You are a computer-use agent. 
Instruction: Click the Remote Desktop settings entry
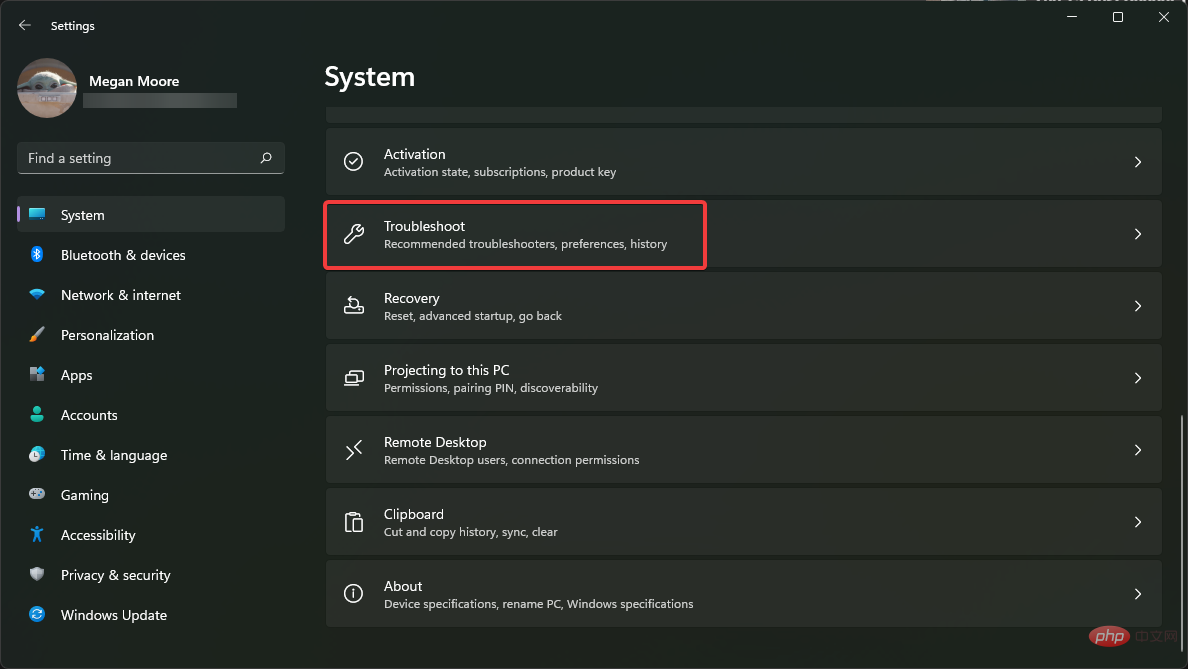(700, 449)
